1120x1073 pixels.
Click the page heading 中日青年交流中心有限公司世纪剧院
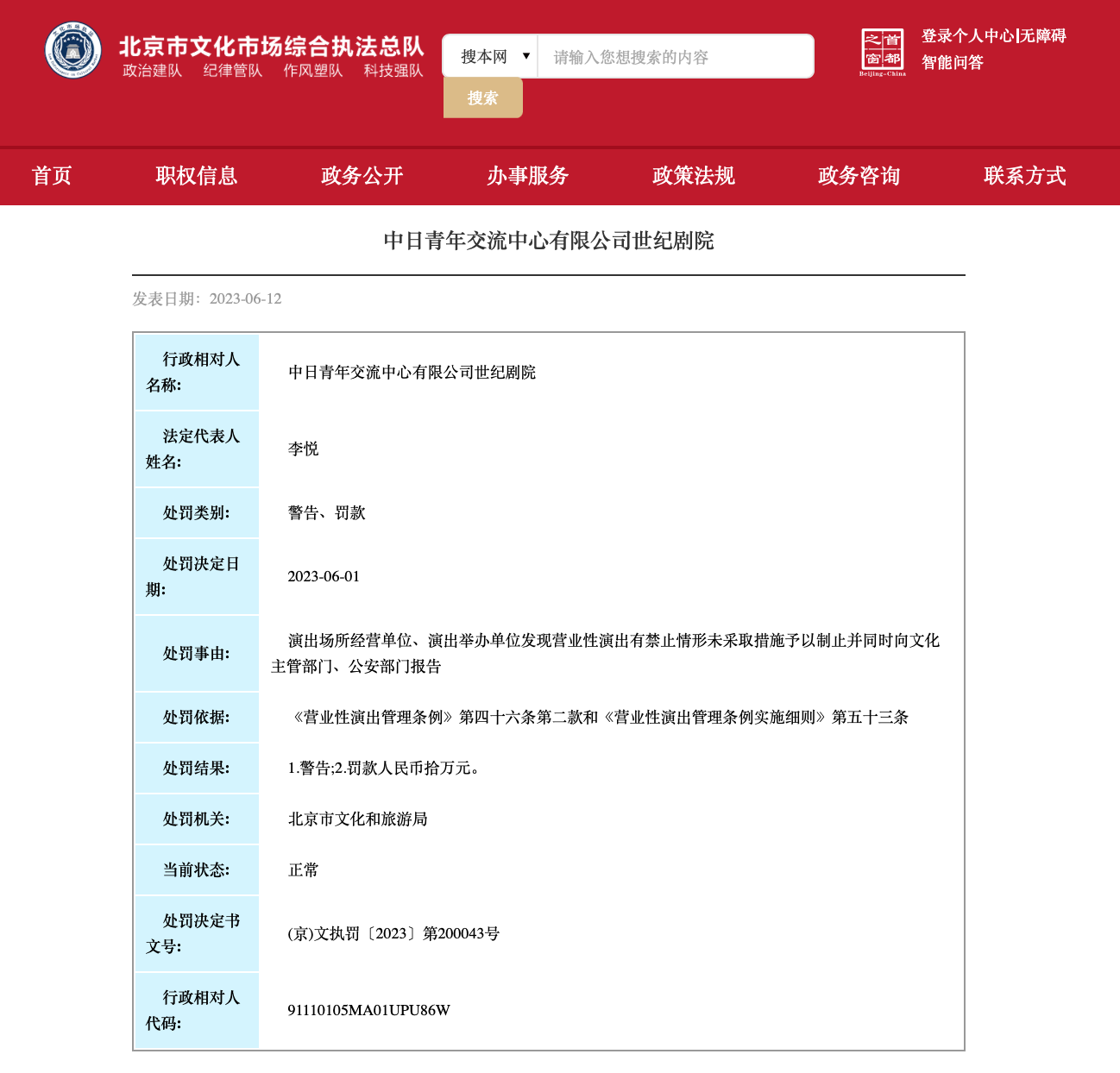(x=549, y=241)
